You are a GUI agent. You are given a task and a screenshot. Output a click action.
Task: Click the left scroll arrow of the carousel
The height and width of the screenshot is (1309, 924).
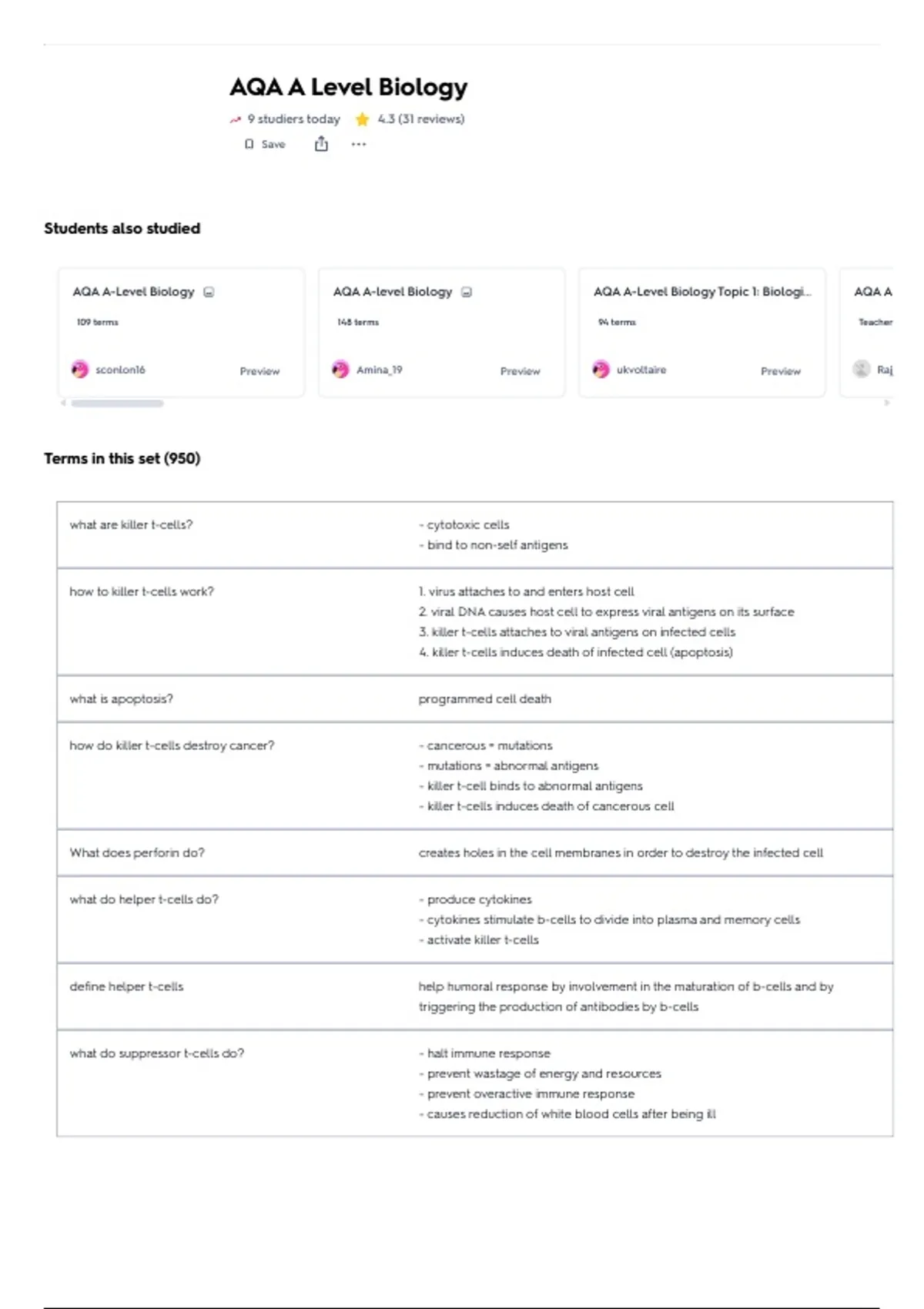tap(63, 403)
